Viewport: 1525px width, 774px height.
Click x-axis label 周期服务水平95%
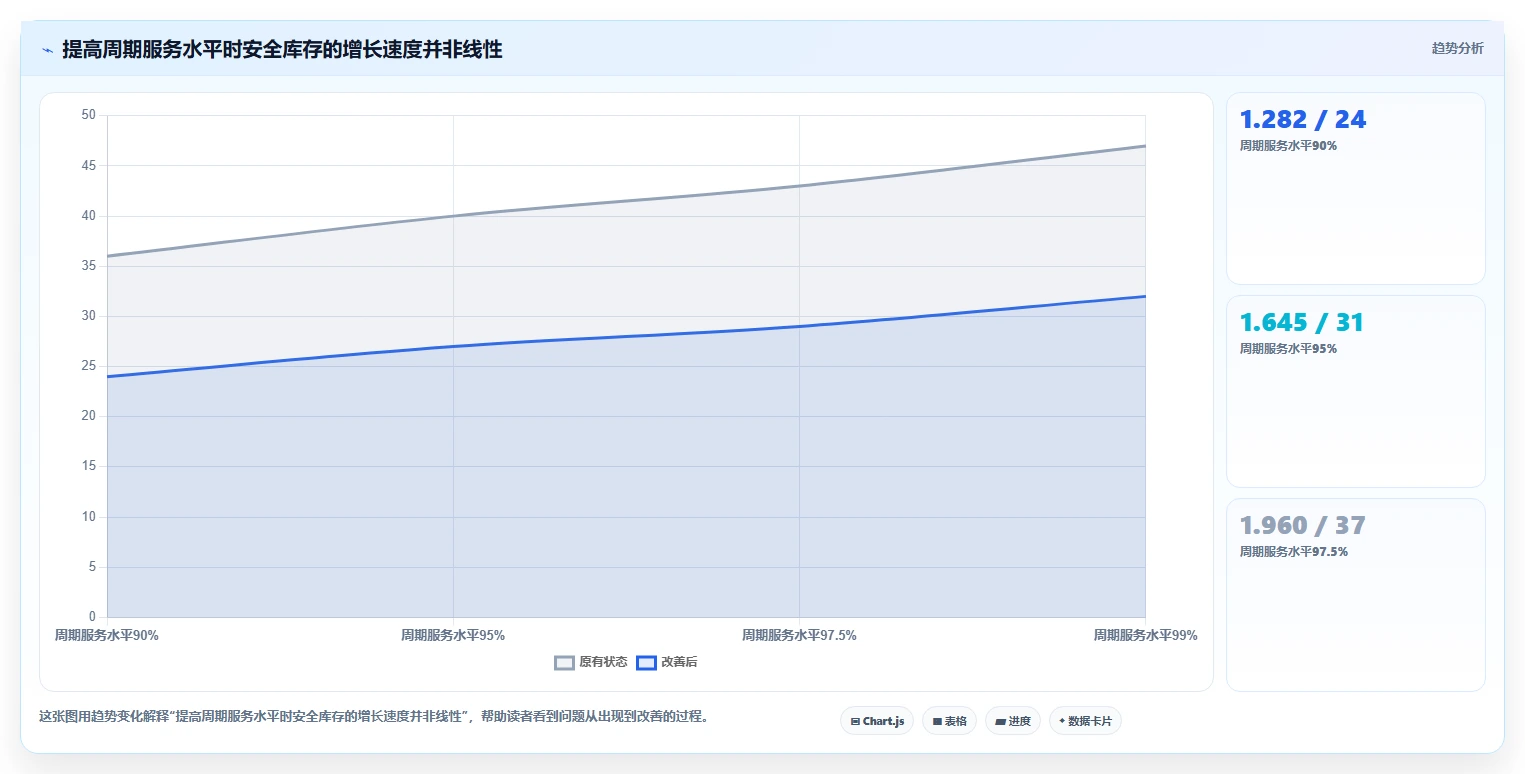point(453,635)
